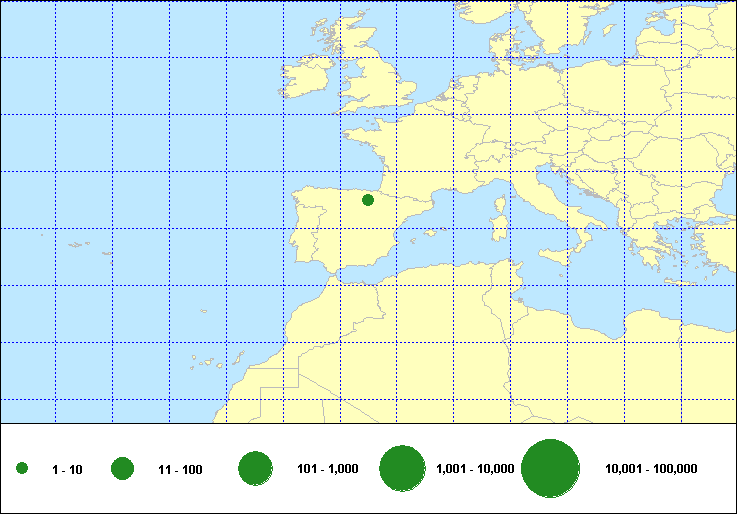Click on the island of Crete
The width and height of the screenshot is (737, 514).
point(681,283)
